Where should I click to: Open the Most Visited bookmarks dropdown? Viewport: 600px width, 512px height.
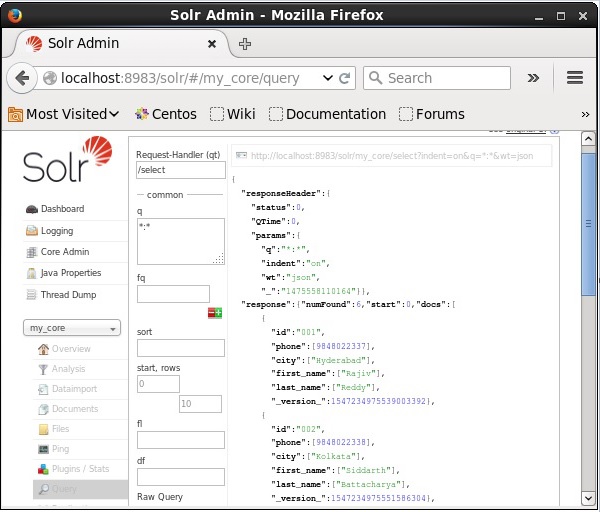pos(64,114)
